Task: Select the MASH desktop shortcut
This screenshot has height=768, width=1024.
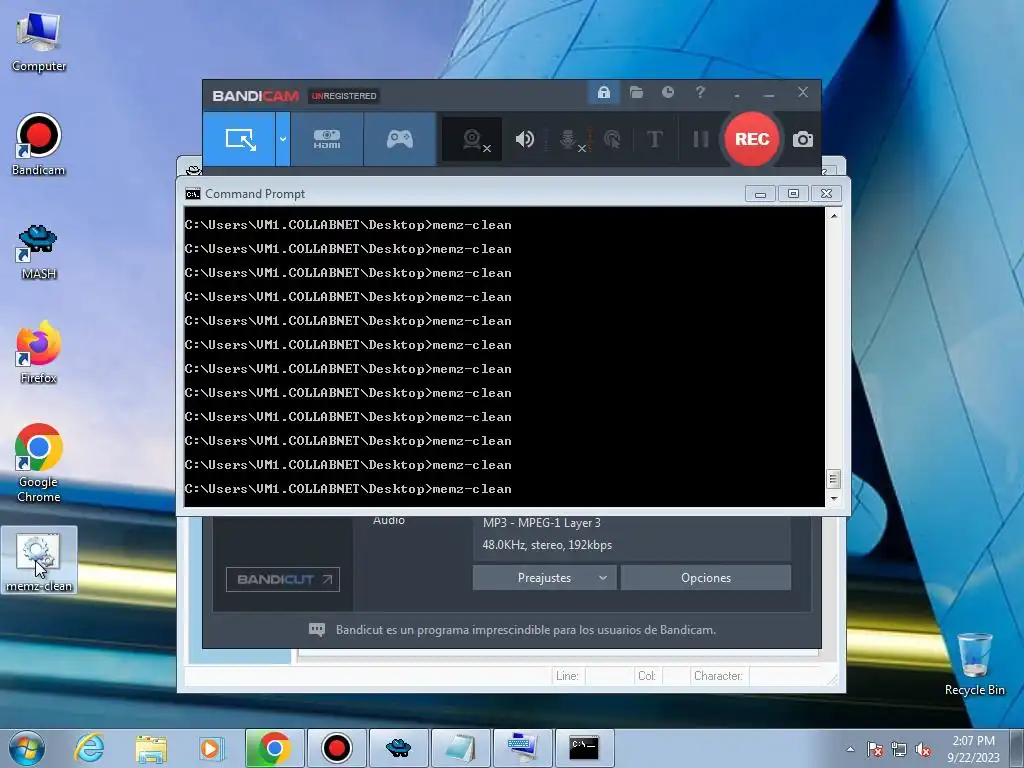Action: (39, 252)
